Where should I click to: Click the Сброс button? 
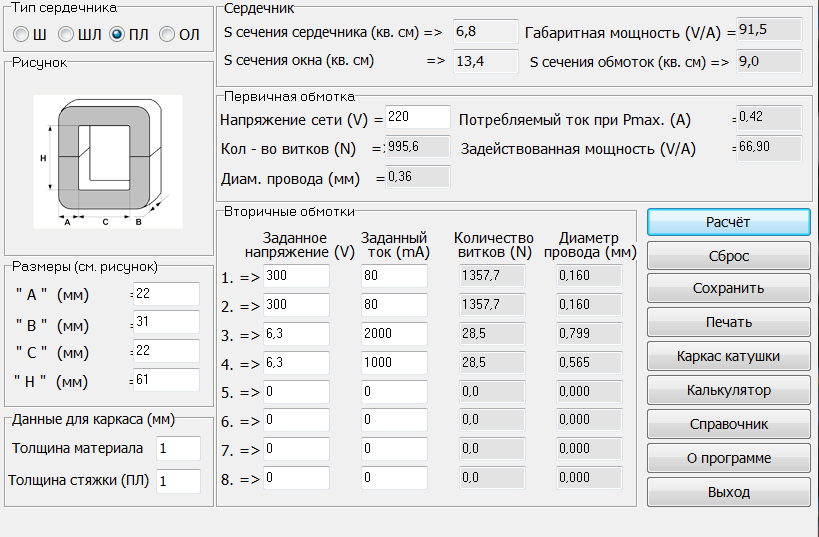[x=729, y=256]
